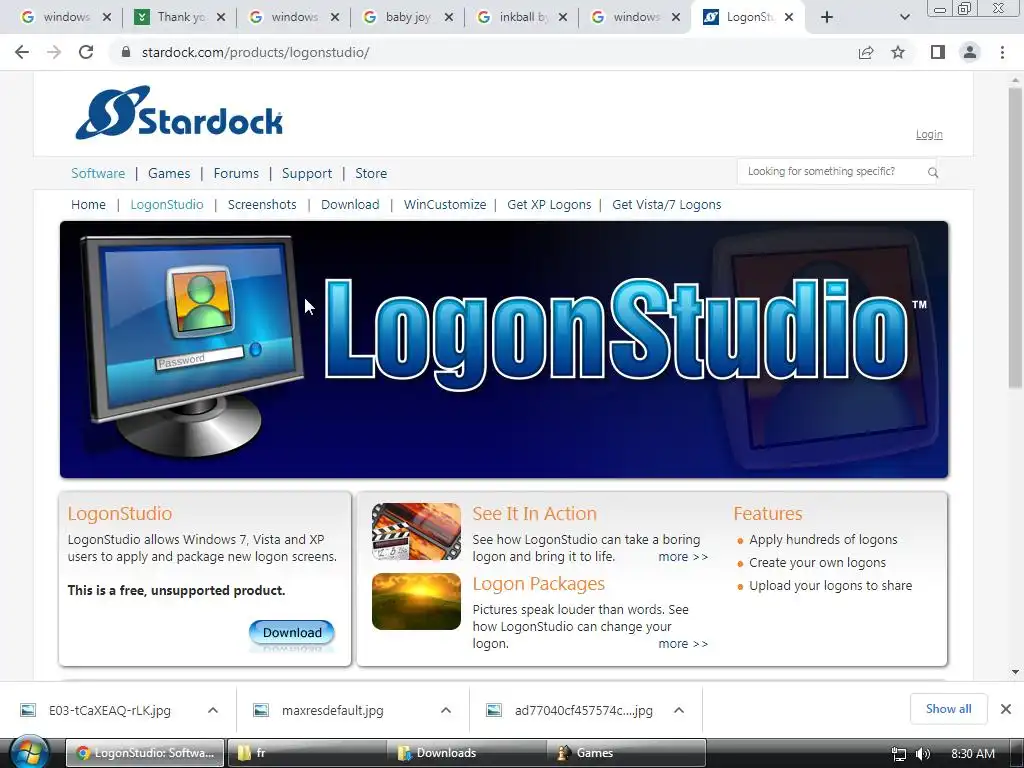Close the 'Thank you' tab
The width and height of the screenshot is (1024, 768).
pyautogui.click(x=221, y=17)
